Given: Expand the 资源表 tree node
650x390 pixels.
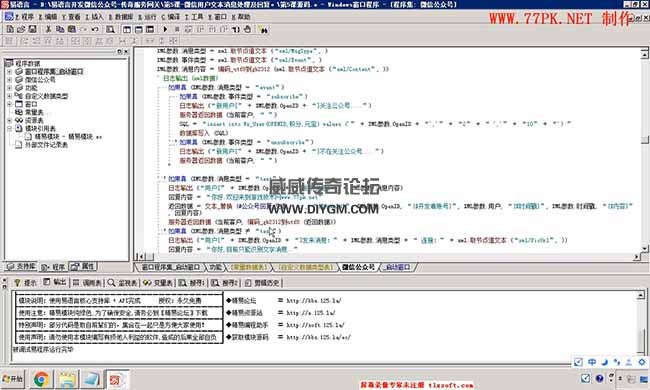Looking at the screenshot, I should tap(9, 120).
